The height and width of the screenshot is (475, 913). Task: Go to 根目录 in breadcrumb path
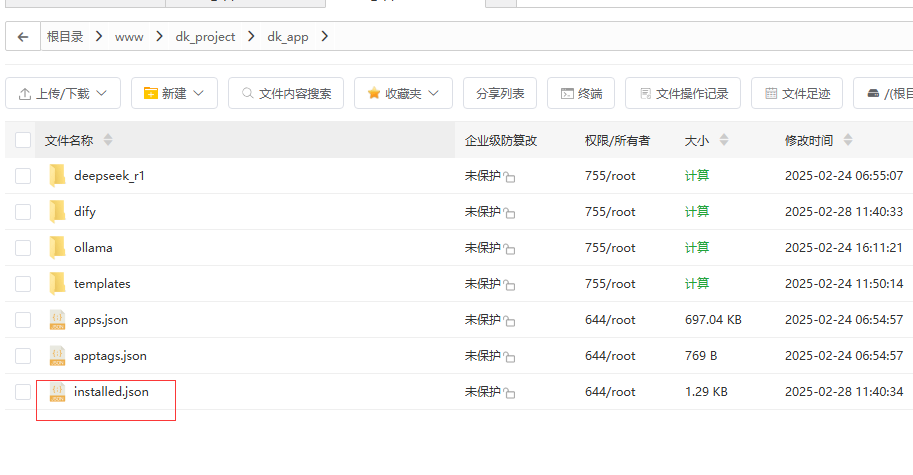pos(65,37)
